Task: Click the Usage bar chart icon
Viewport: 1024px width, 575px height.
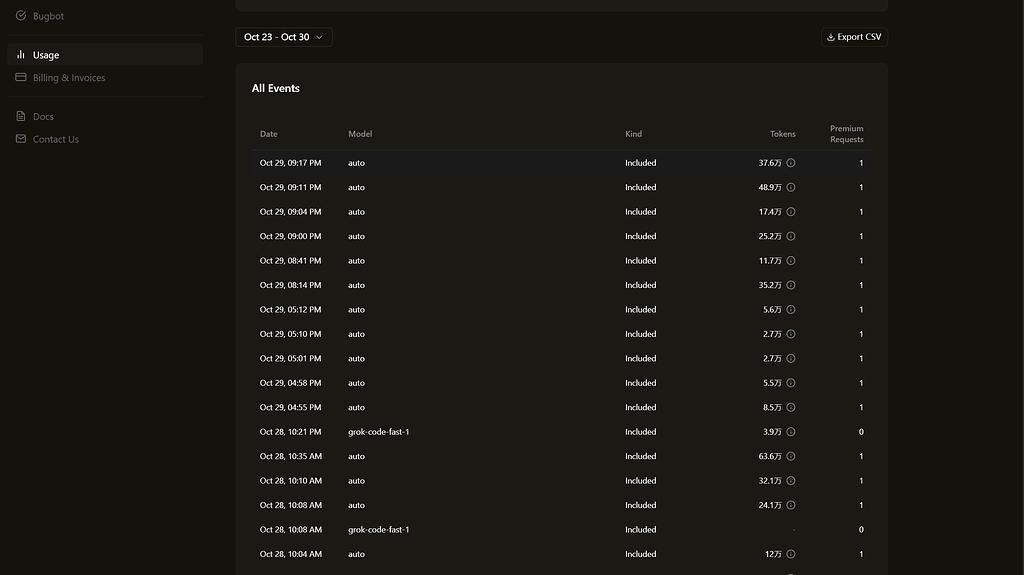Action: pos(21,54)
